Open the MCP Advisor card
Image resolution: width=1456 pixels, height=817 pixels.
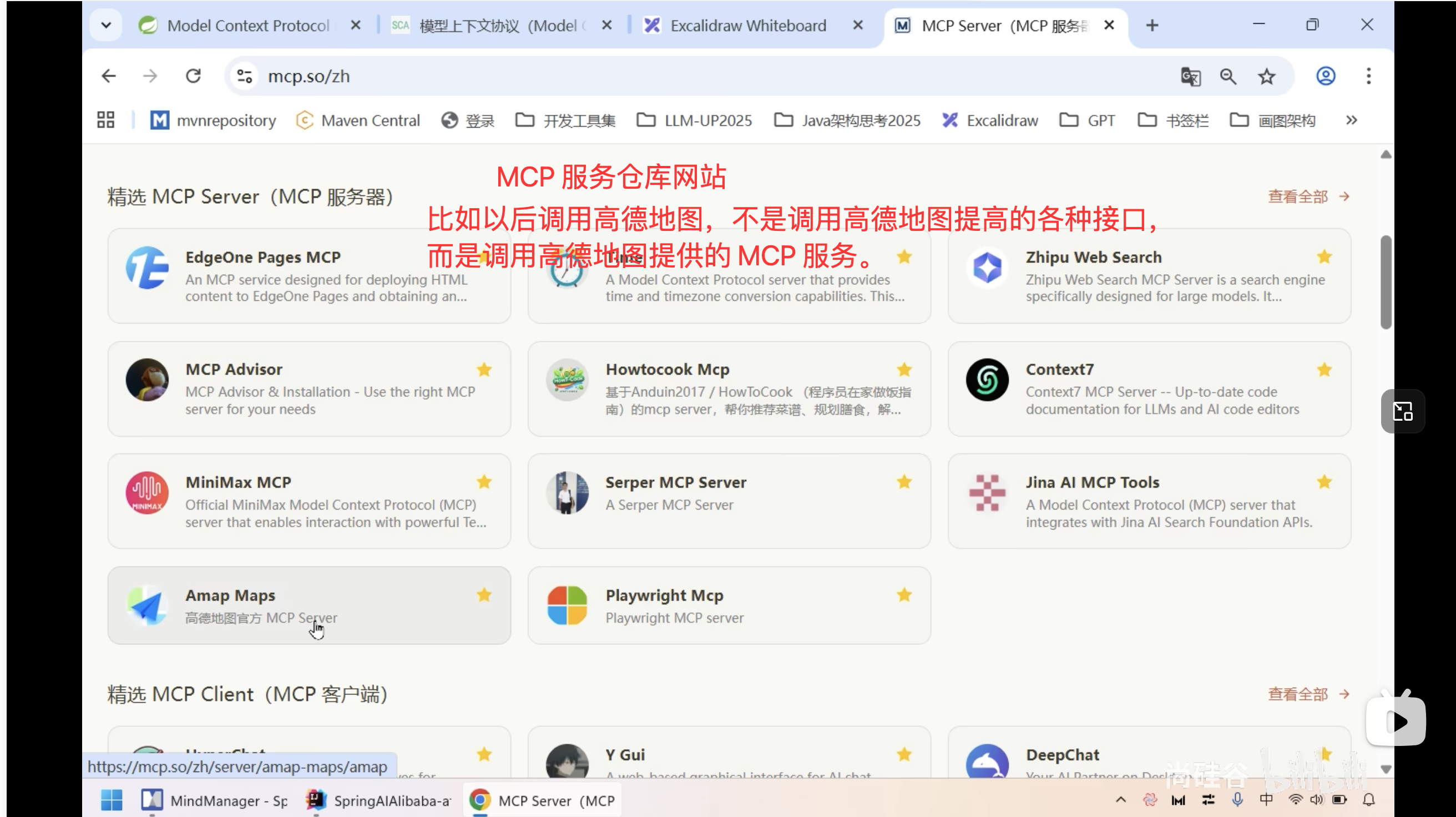tap(309, 389)
